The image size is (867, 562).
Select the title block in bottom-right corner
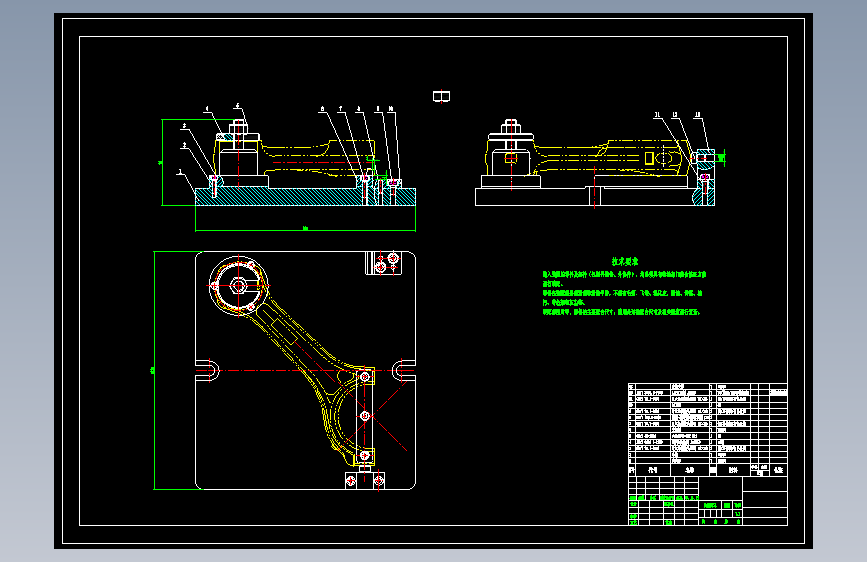click(708, 501)
